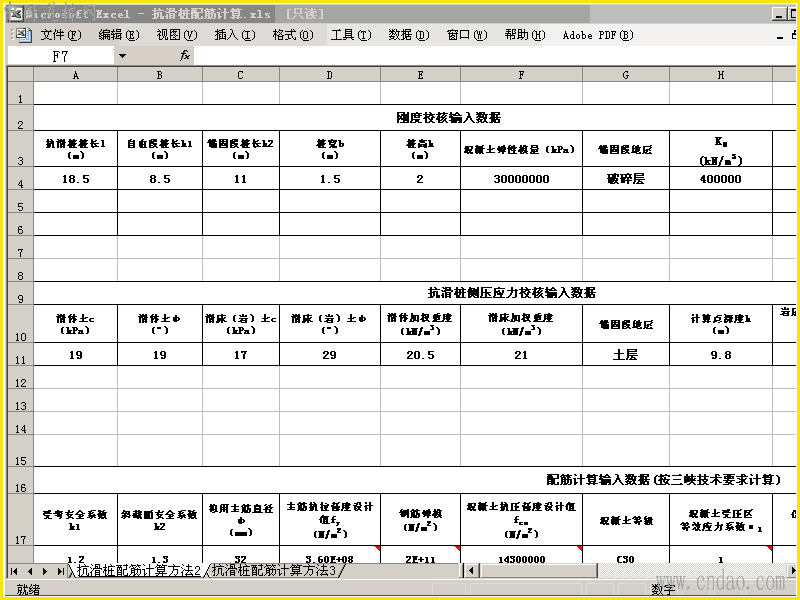
Task: Click the fx insert function icon
Action: 185,55
